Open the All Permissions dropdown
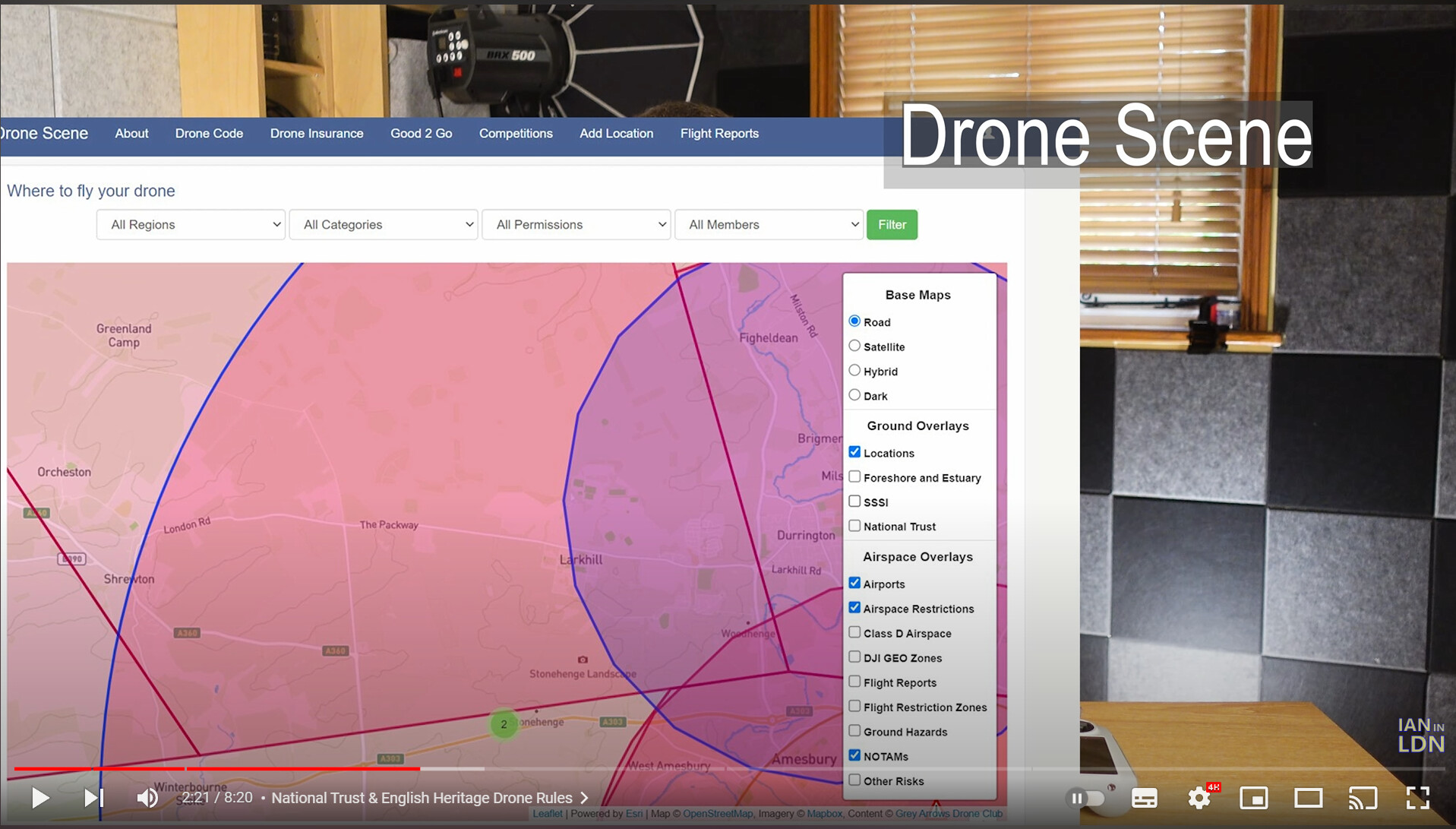This screenshot has width=1456, height=829. click(576, 224)
